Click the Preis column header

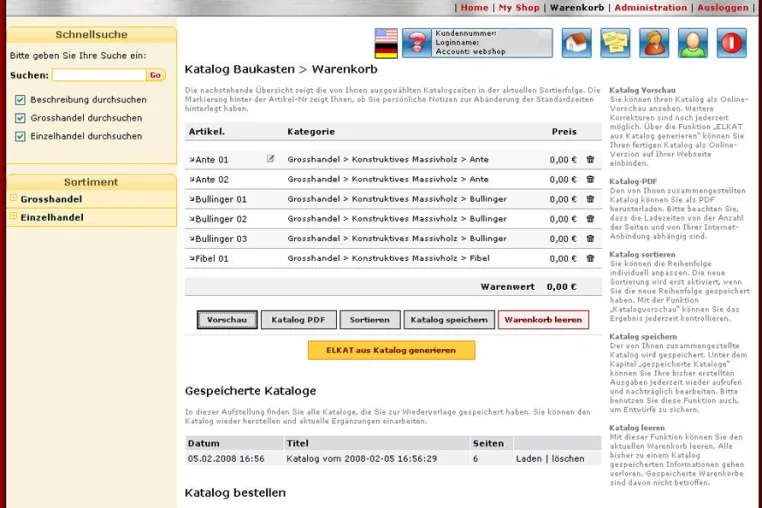pyautogui.click(x=564, y=132)
